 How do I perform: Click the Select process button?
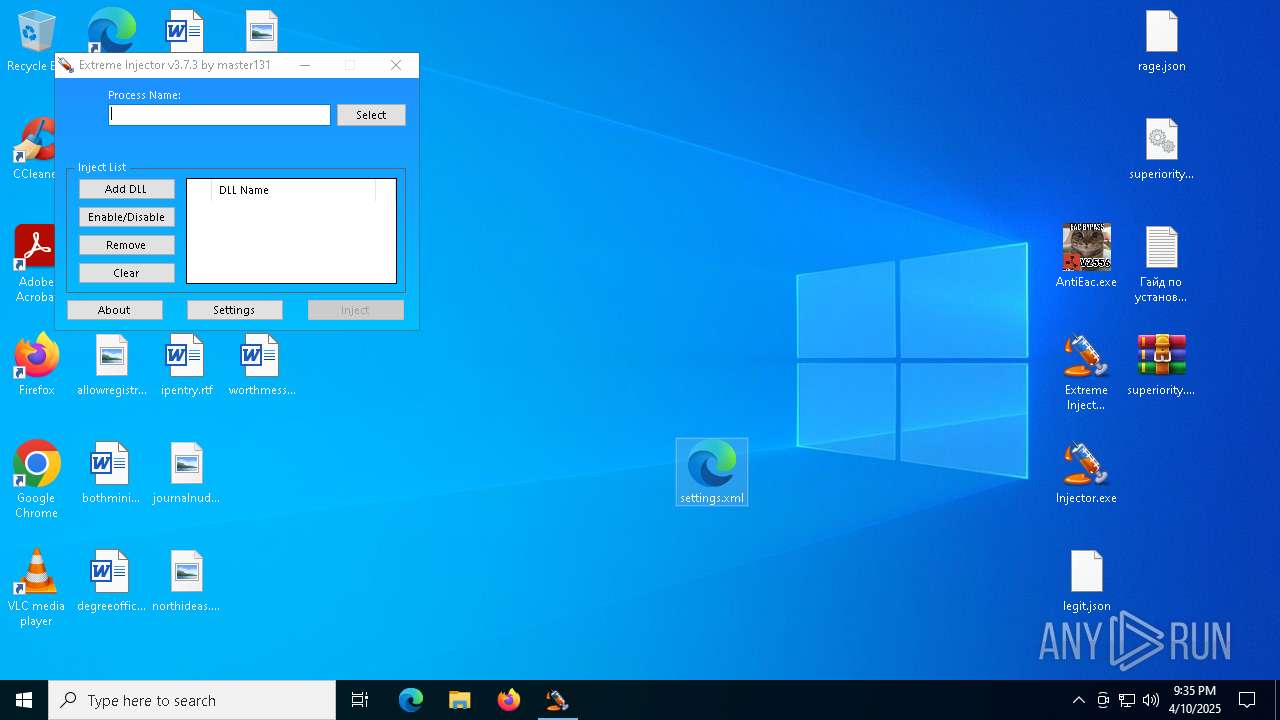(x=371, y=115)
